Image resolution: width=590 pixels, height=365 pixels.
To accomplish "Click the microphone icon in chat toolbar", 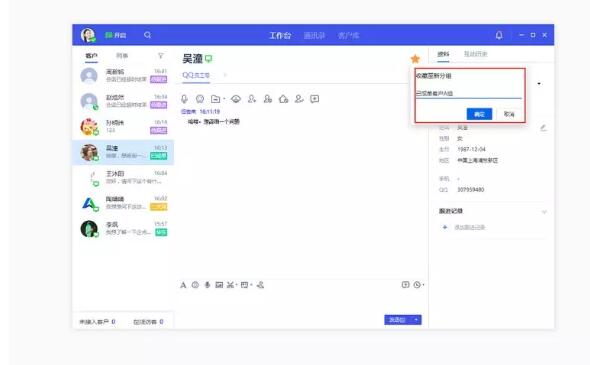I will [184, 99].
